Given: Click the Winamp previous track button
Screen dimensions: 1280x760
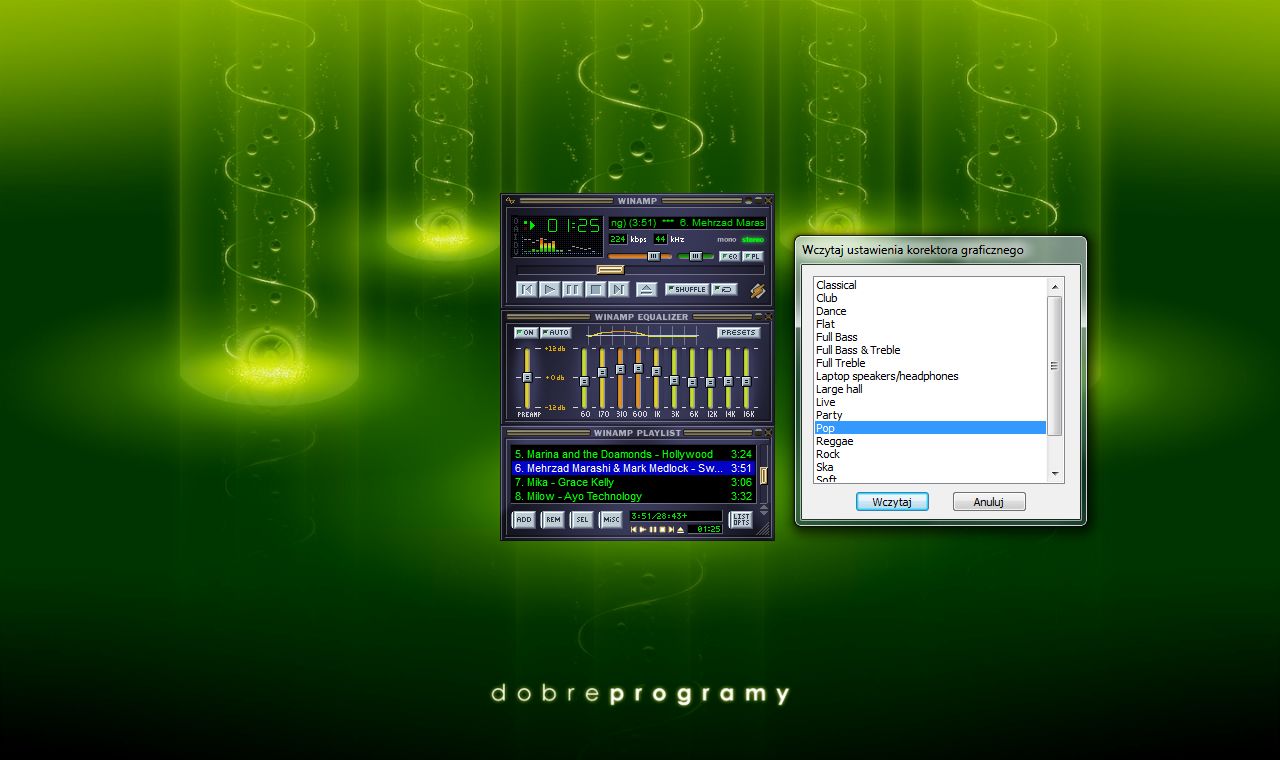Looking at the screenshot, I should click(x=527, y=290).
